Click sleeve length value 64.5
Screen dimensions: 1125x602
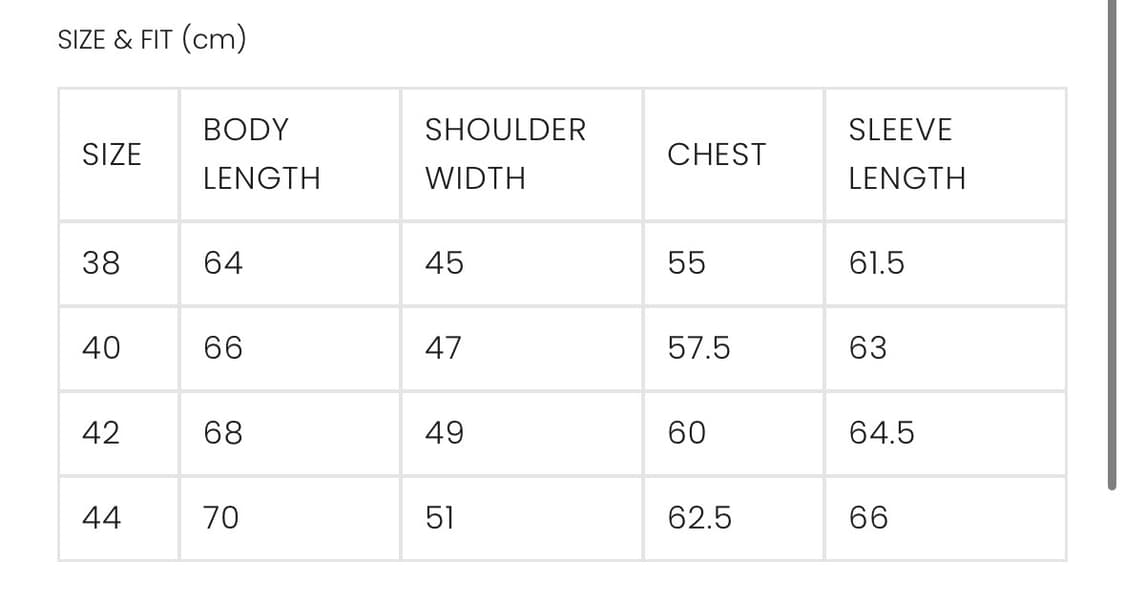pos(881,433)
